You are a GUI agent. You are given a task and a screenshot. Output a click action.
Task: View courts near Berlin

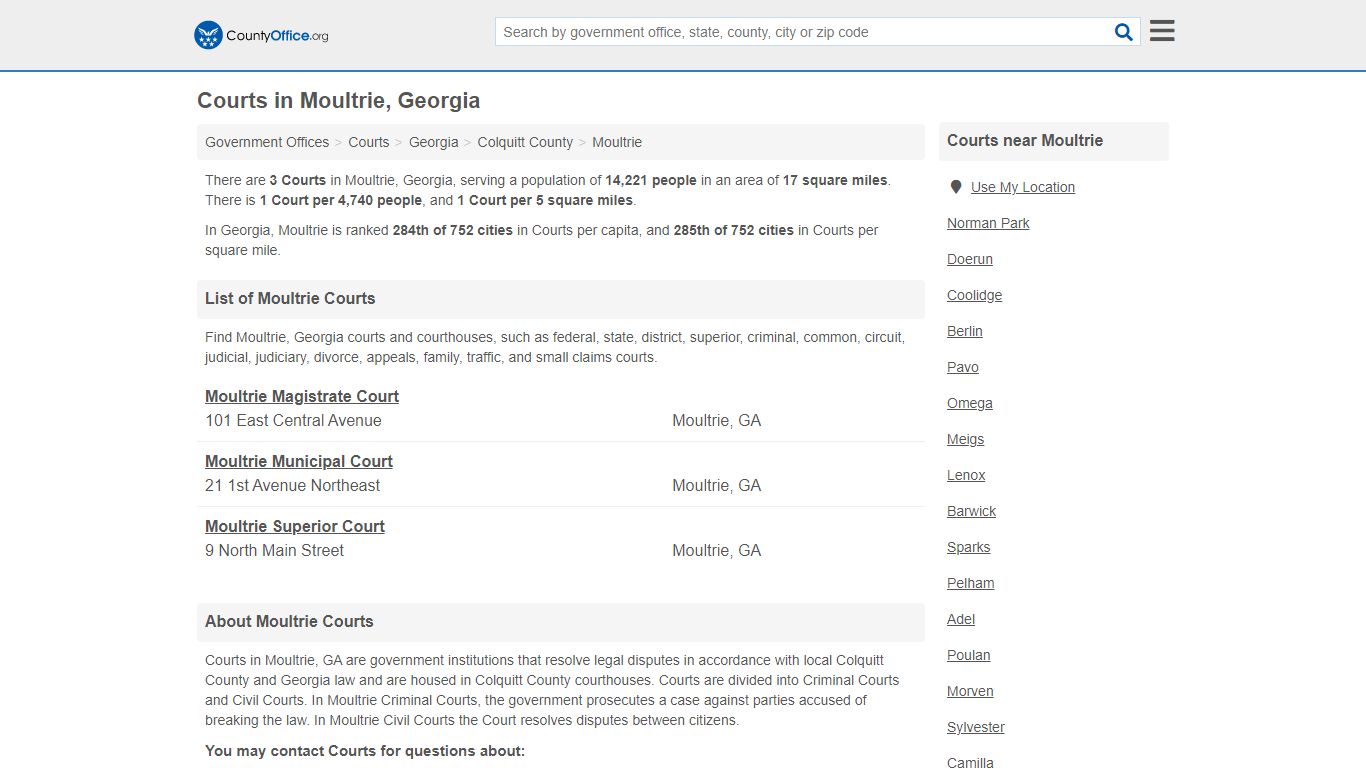click(x=965, y=331)
